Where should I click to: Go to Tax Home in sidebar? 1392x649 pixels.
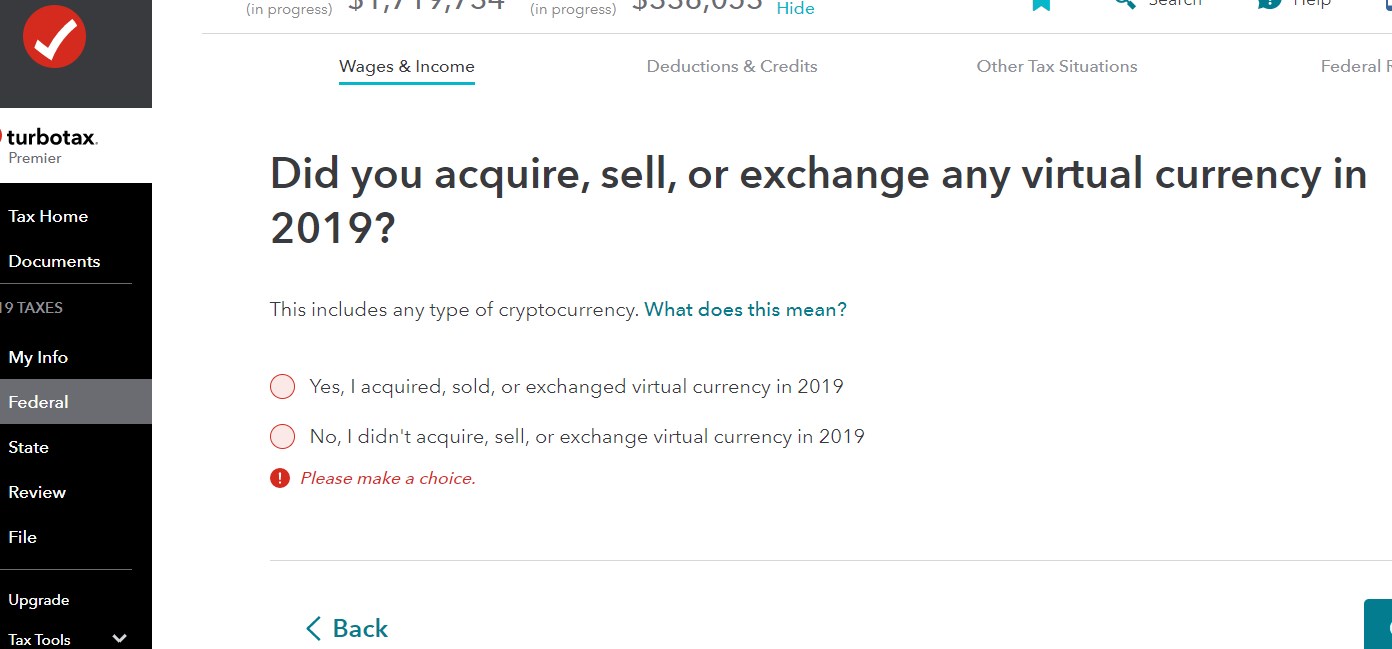48,217
